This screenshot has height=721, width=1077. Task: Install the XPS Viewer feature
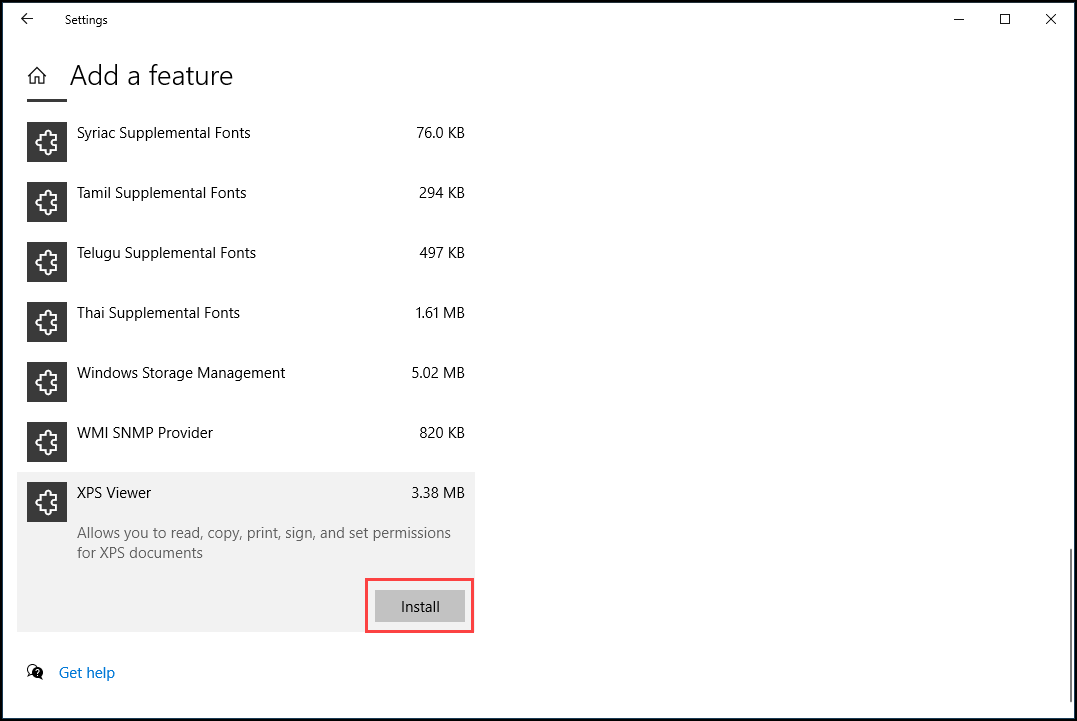click(x=420, y=606)
